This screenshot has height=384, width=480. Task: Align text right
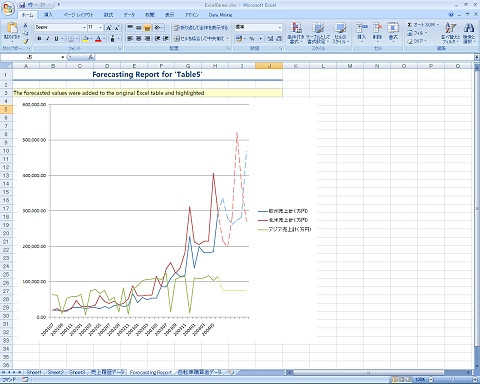point(147,39)
